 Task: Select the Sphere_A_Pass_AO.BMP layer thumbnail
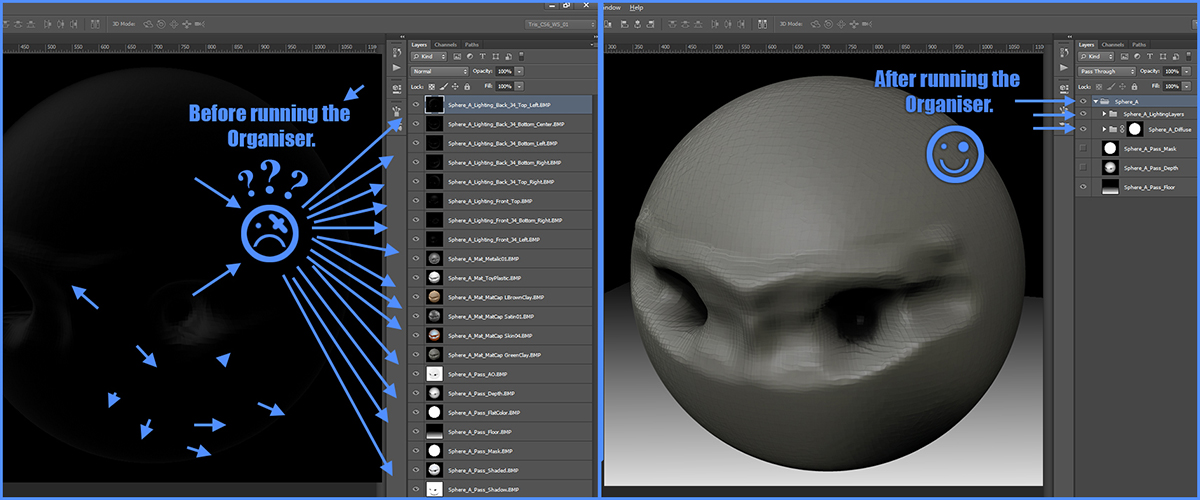[x=434, y=374]
